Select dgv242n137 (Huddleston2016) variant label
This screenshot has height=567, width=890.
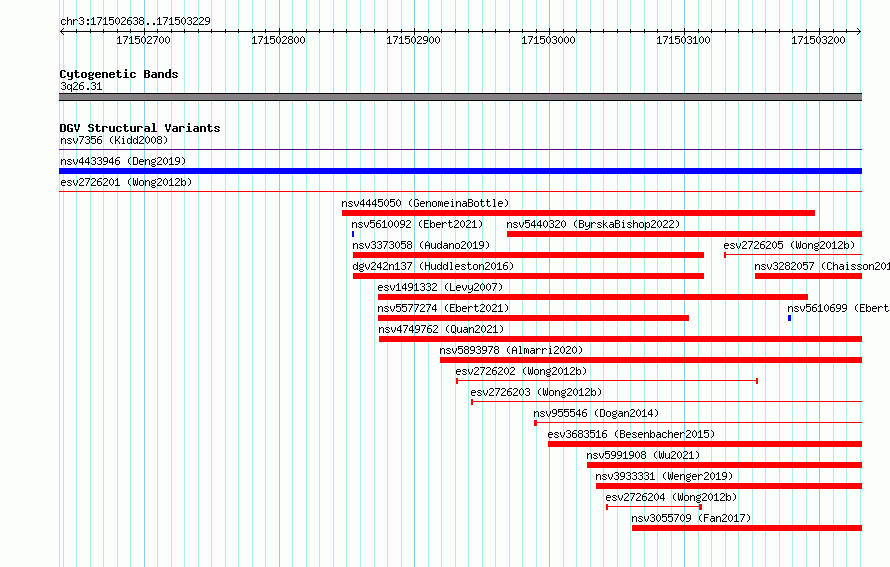point(433,266)
